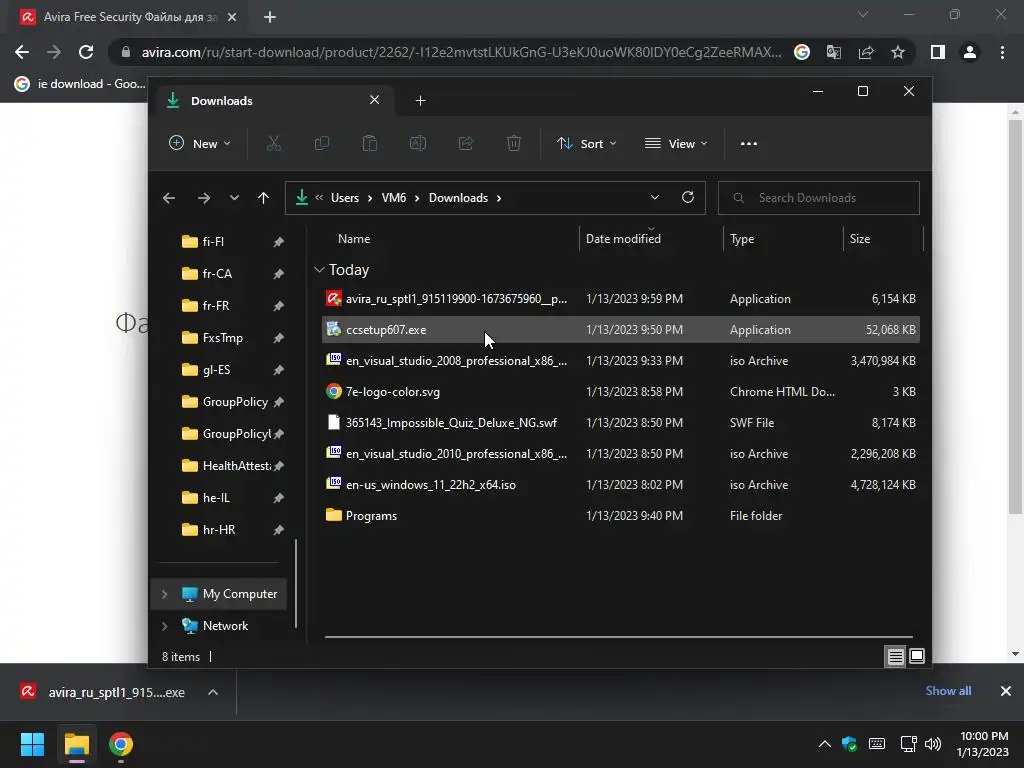Expand the address bar history dropdown
The image size is (1024, 768).
pos(655,197)
